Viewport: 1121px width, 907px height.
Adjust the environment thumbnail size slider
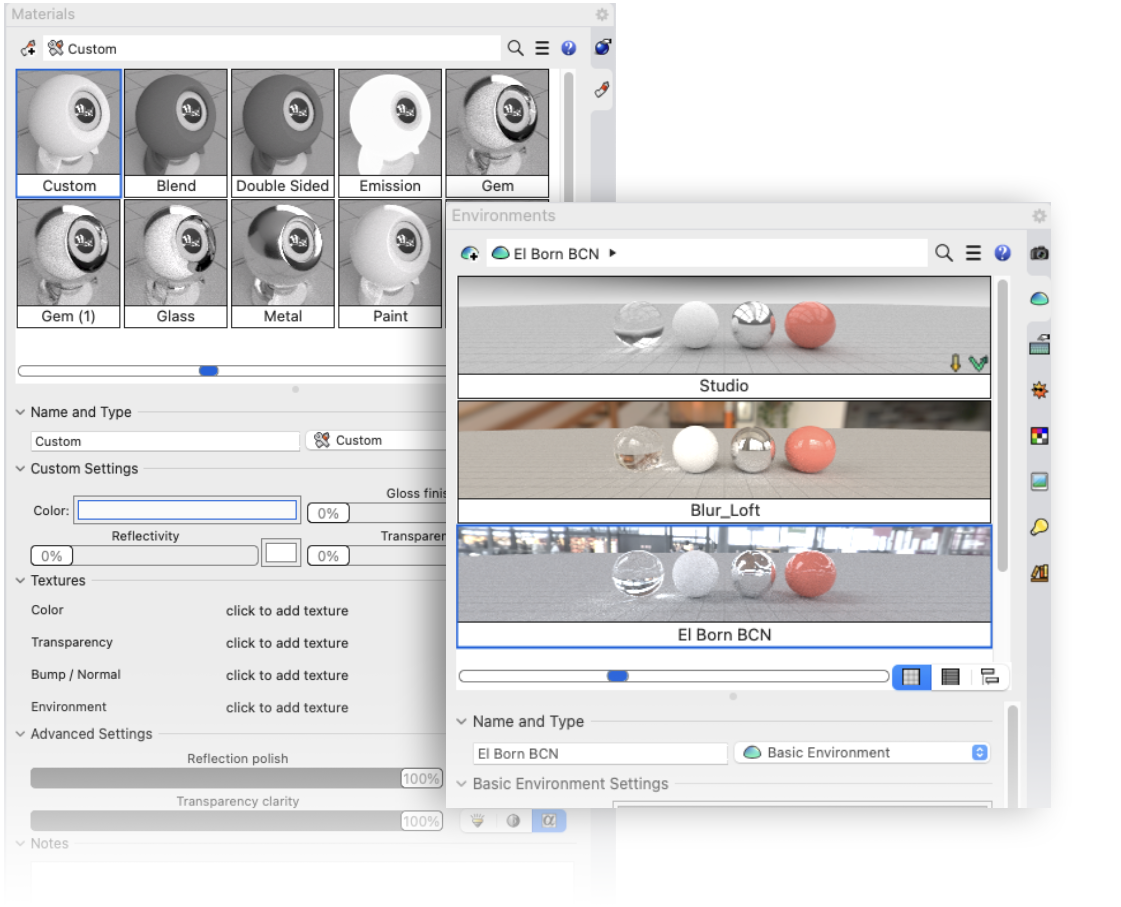click(617, 675)
